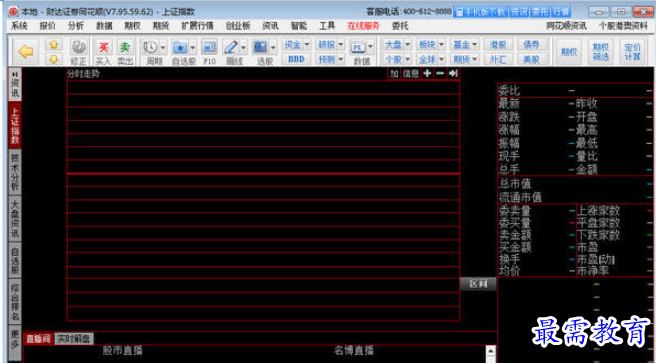The height and width of the screenshot is (363, 656).
Task: Select the 自选股 side tab
Action: point(15,261)
